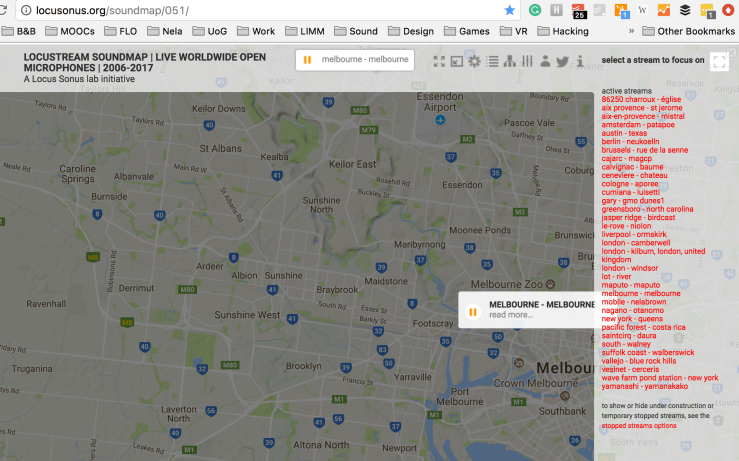The width and height of the screenshot is (739, 461).
Task: Pause the melbourne stream in top player
Action: point(308,60)
